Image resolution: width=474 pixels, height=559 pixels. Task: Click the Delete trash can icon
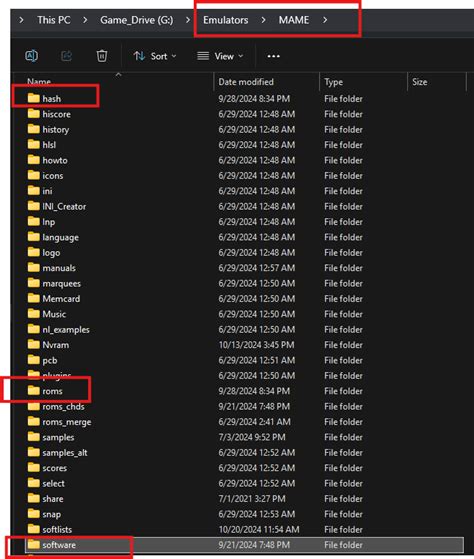(x=102, y=56)
